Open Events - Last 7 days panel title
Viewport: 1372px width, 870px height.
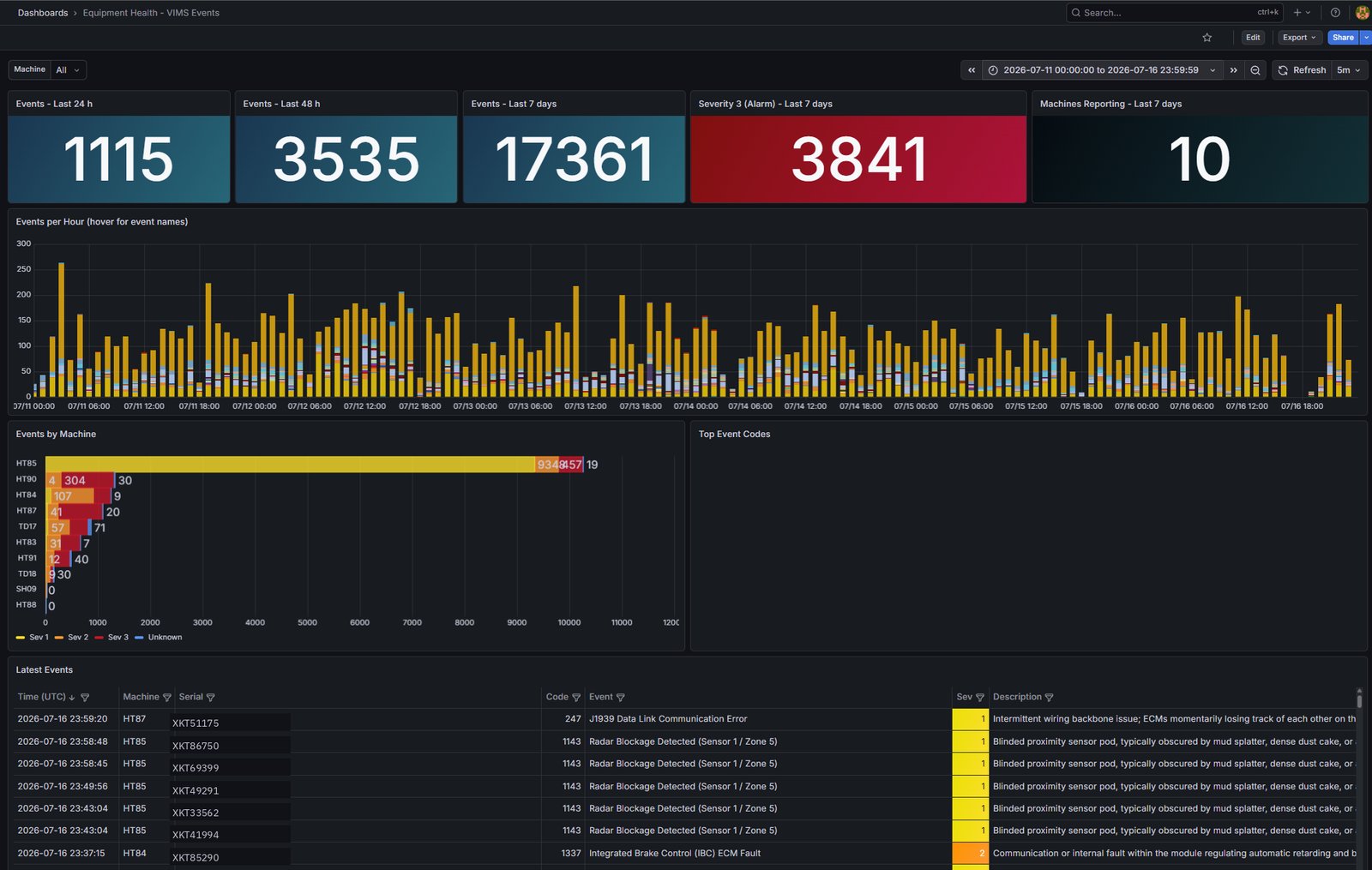pos(514,104)
